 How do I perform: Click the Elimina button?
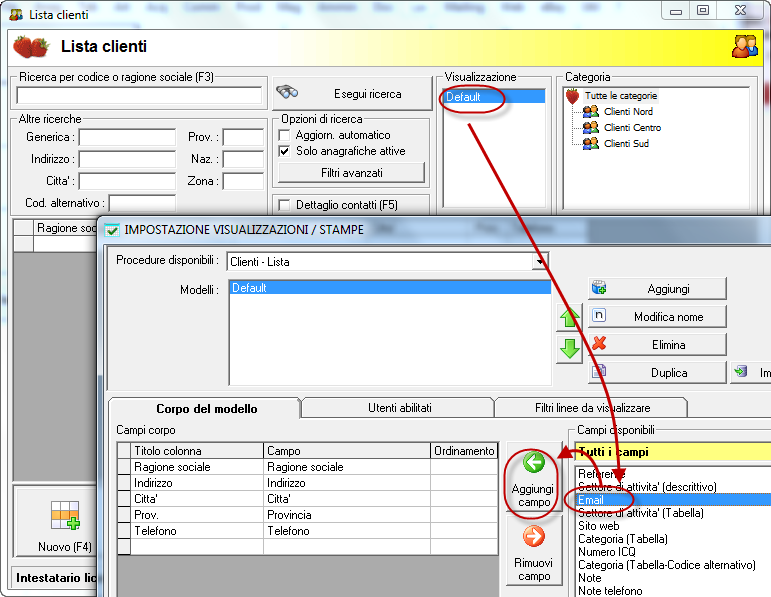657,345
